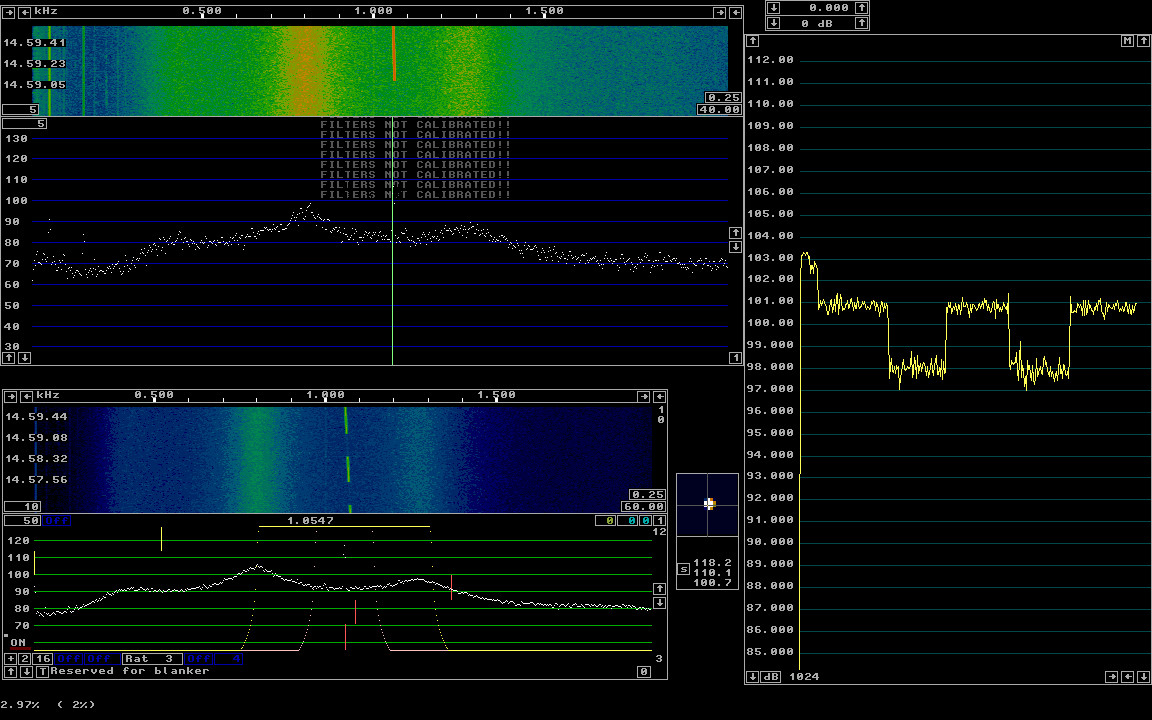This screenshot has width=1152, height=720.
Task: Increase the 0 dB value with its up arrow
Action: (861, 23)
